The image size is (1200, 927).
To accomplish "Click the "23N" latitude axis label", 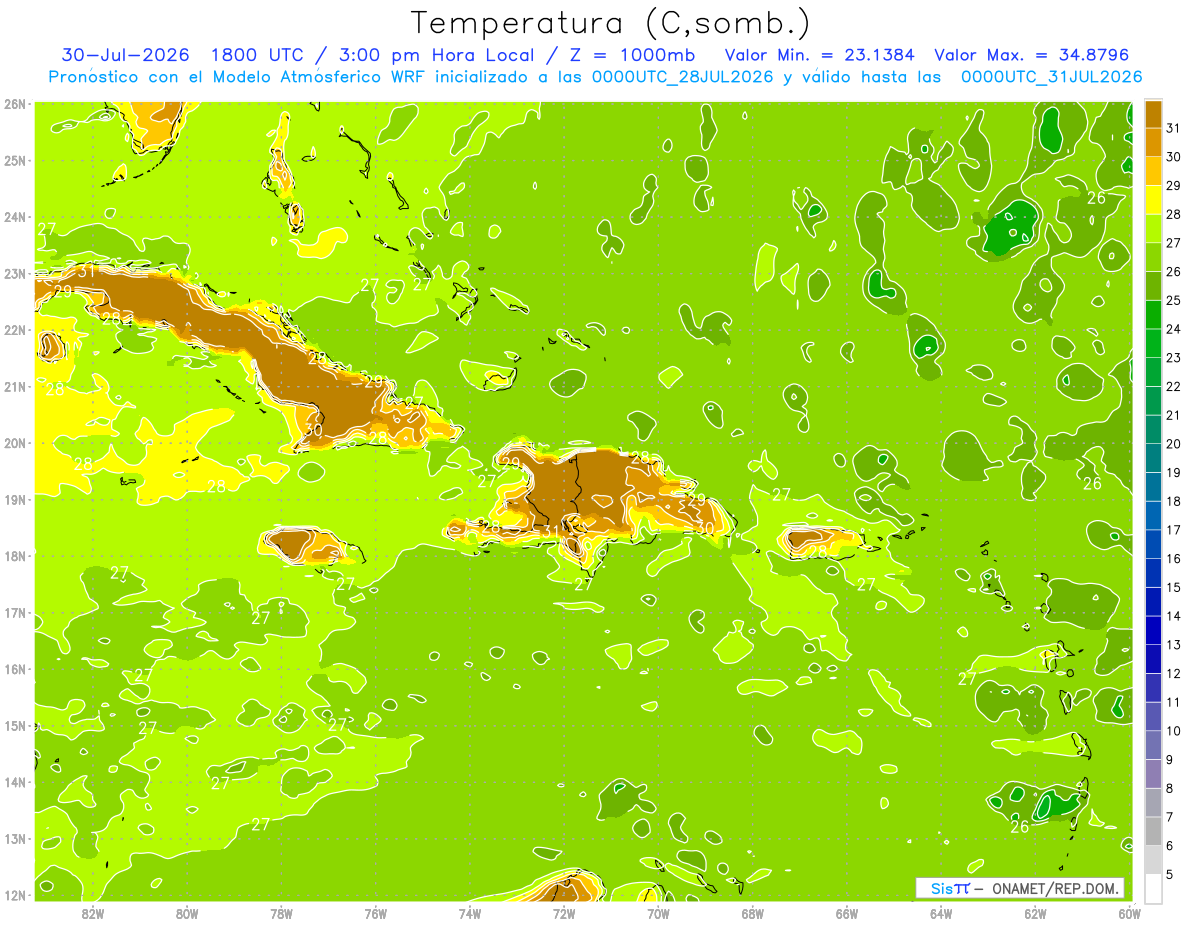I will point(14,273).
